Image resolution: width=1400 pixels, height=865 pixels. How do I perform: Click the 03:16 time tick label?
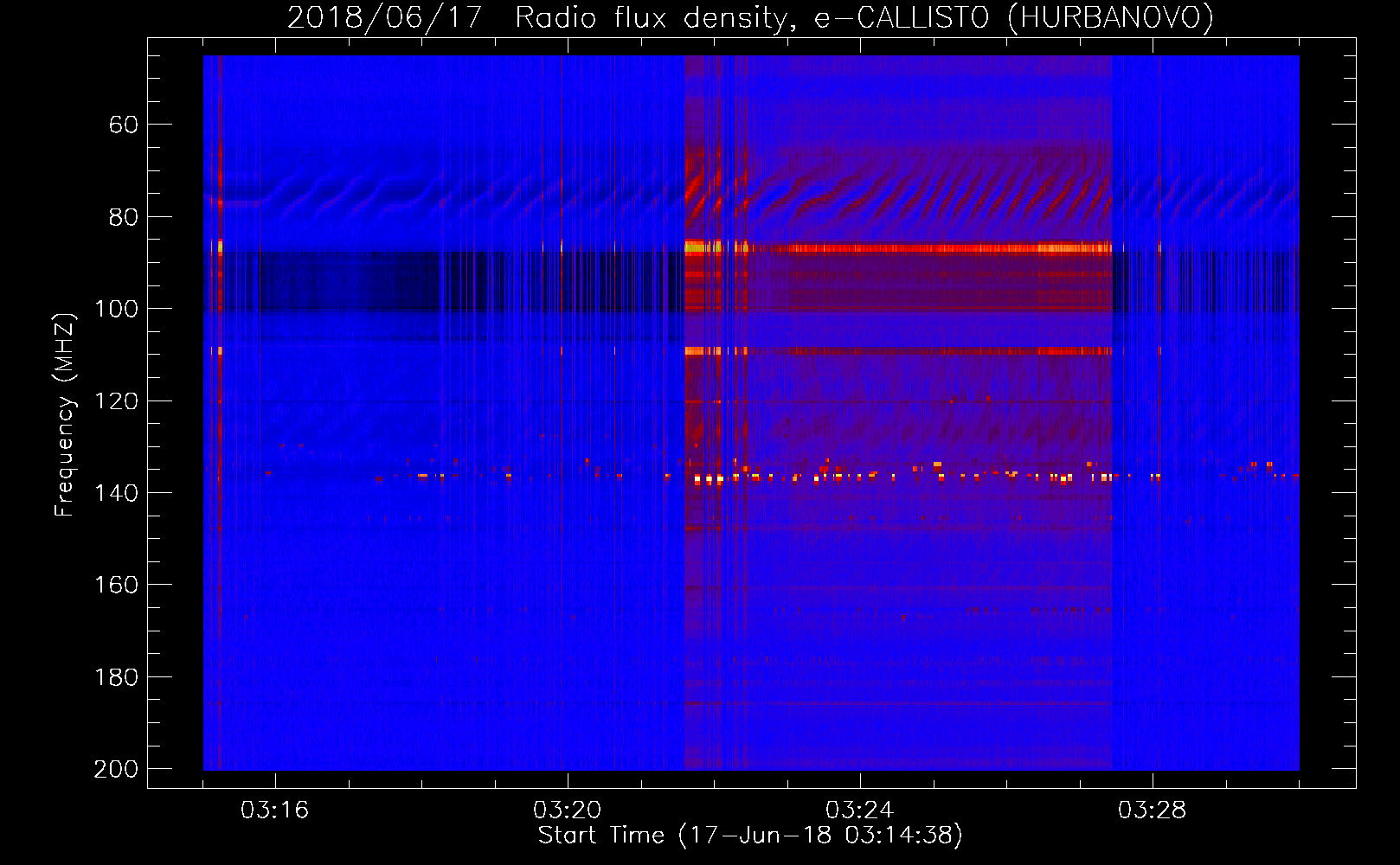pyautogui.click(x=275, y=811)
